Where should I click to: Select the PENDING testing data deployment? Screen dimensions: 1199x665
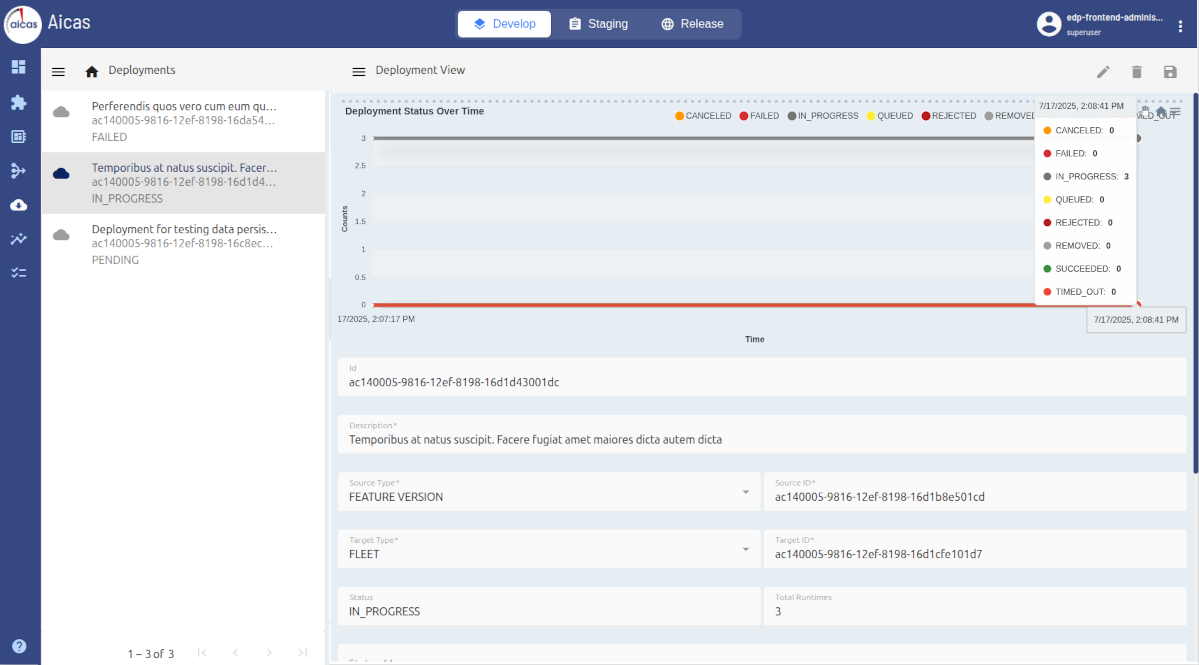click(x=184, y=244)
